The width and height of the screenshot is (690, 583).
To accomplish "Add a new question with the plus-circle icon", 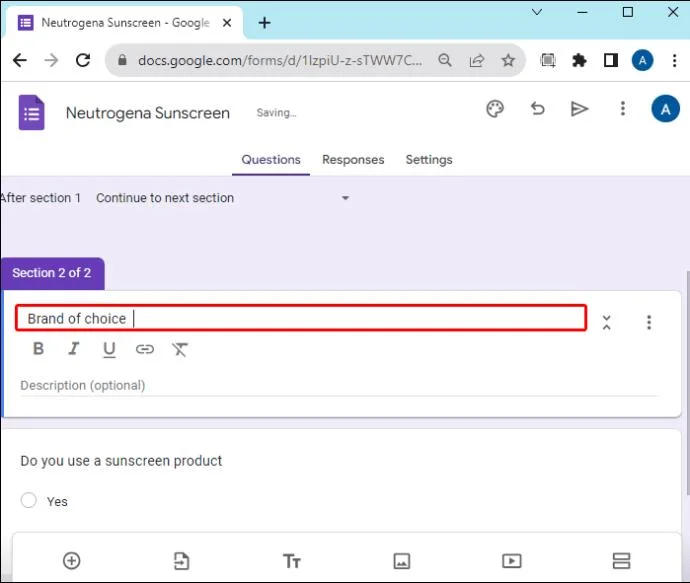I will 72,561.
